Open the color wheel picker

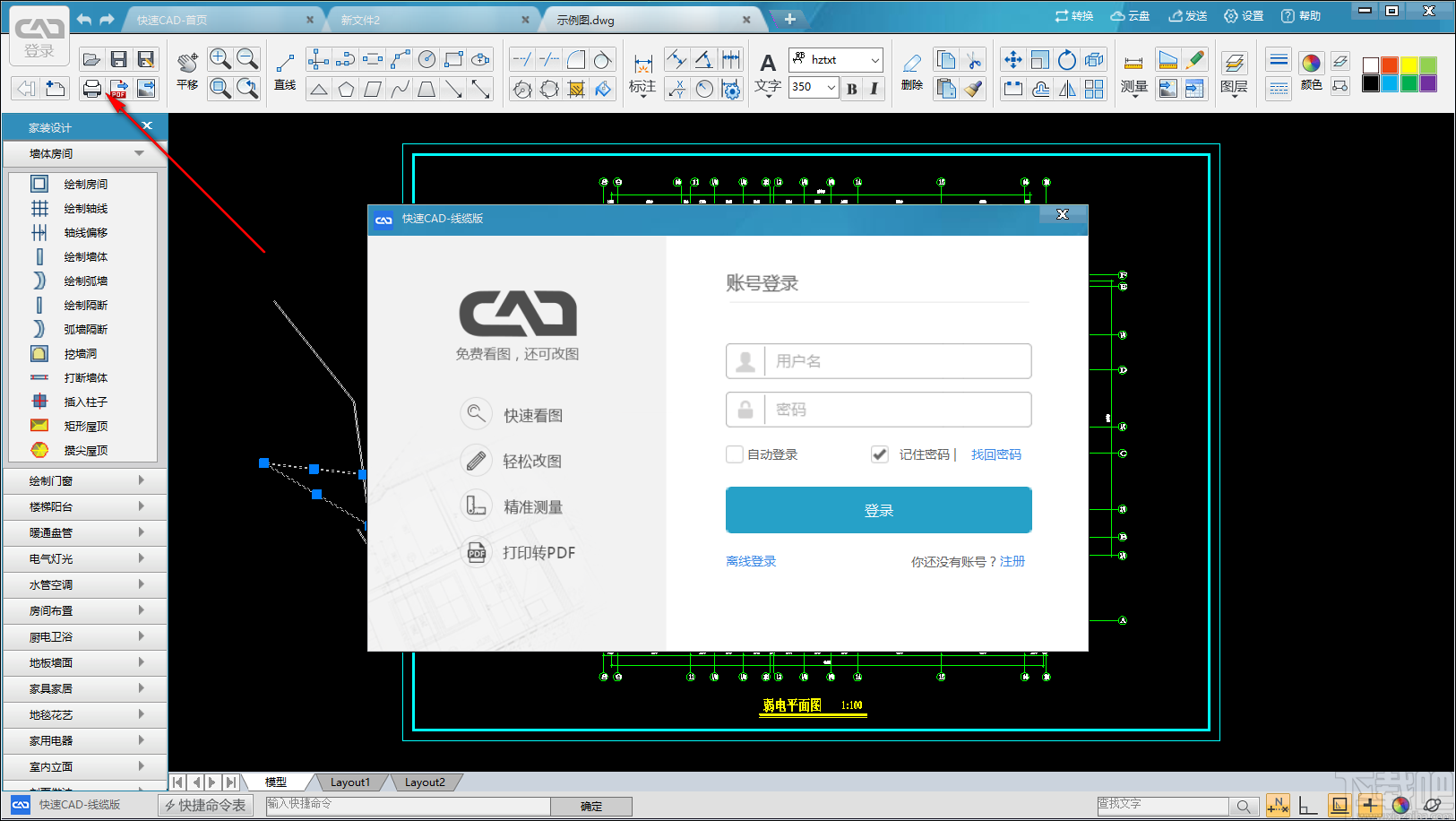(1311, 63)
